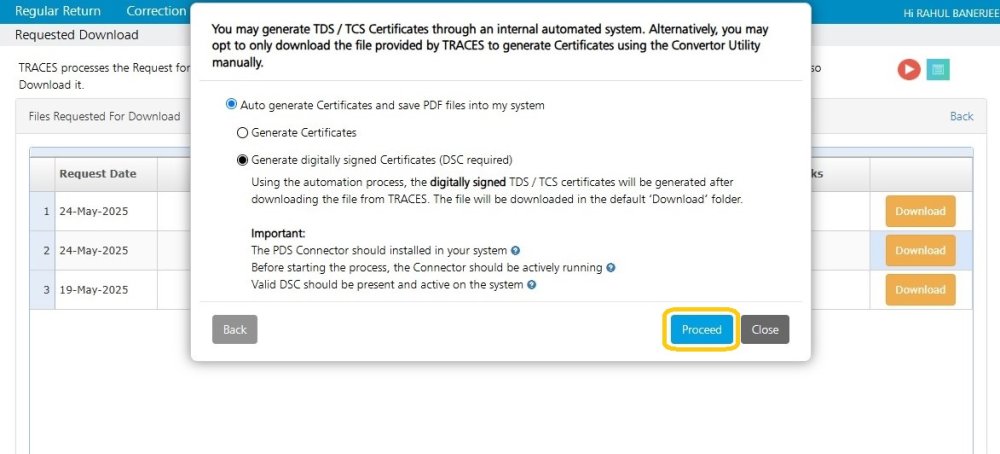Download the second 24-May-2025 request file

[920, 250]
